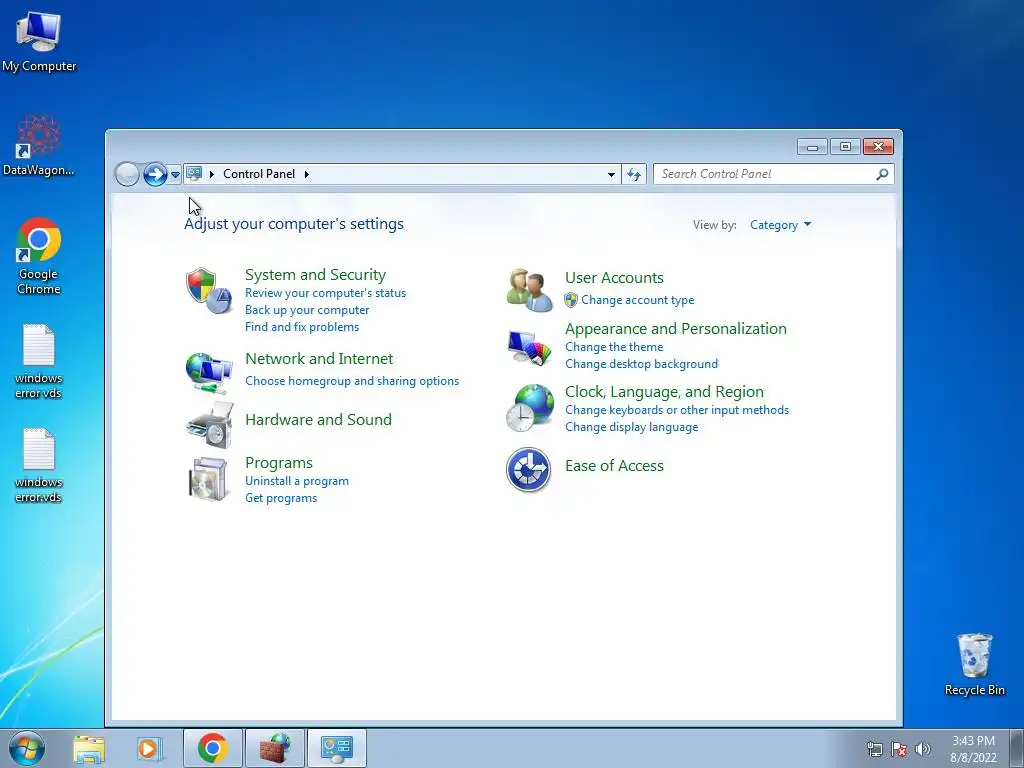Click Find and fix problems
Image resolution: width=1024 pixels, height=768 pixels.
pos(302,327)
